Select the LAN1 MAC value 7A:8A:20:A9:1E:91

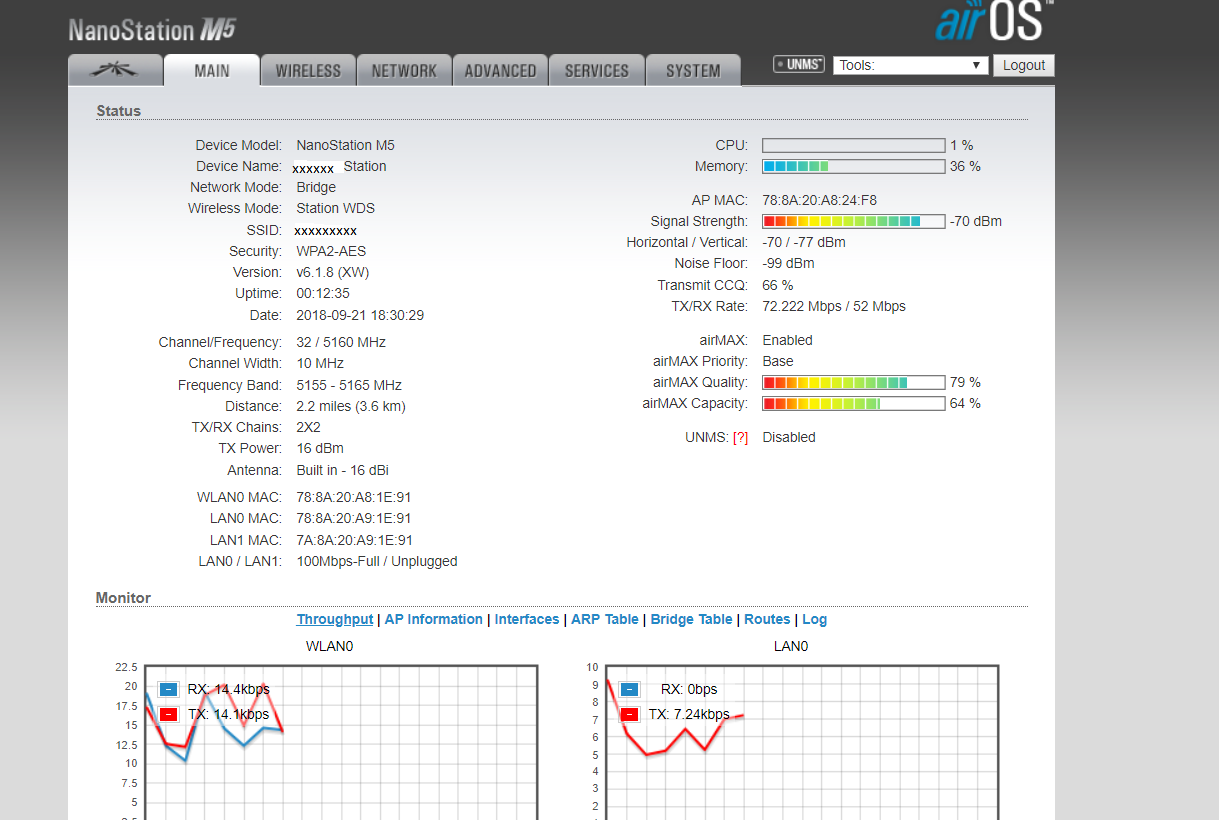(x=354, y=540)
